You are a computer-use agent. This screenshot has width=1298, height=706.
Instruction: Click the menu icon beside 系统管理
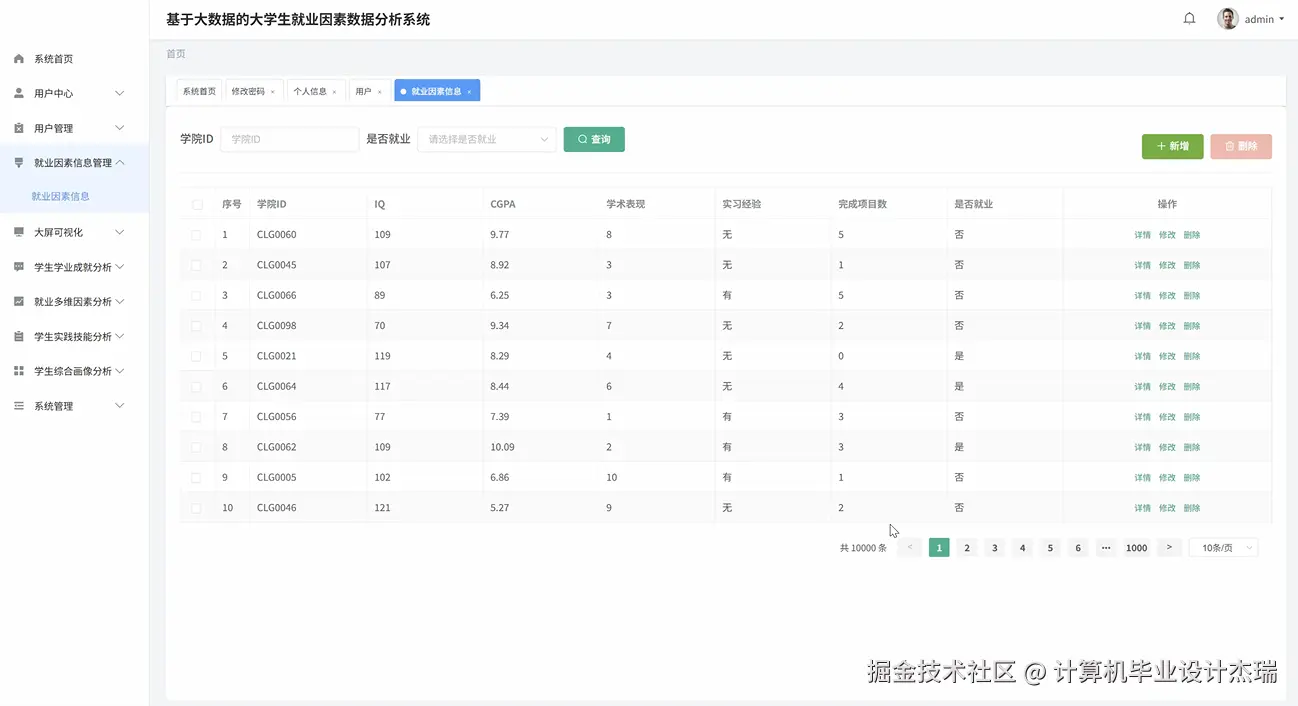click(18, 406)
